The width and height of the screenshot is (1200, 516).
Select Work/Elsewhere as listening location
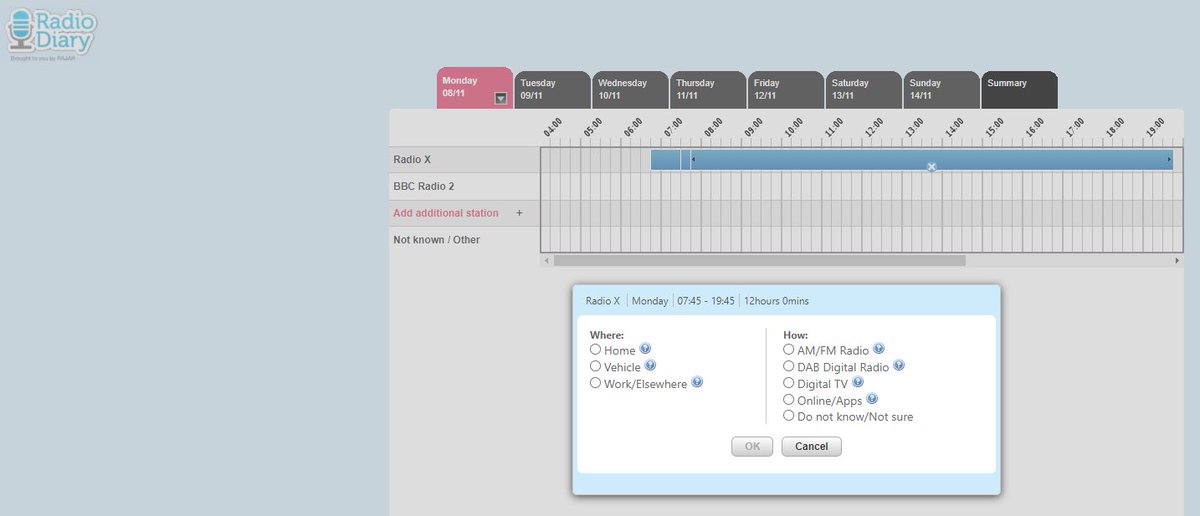coord(595,383)
